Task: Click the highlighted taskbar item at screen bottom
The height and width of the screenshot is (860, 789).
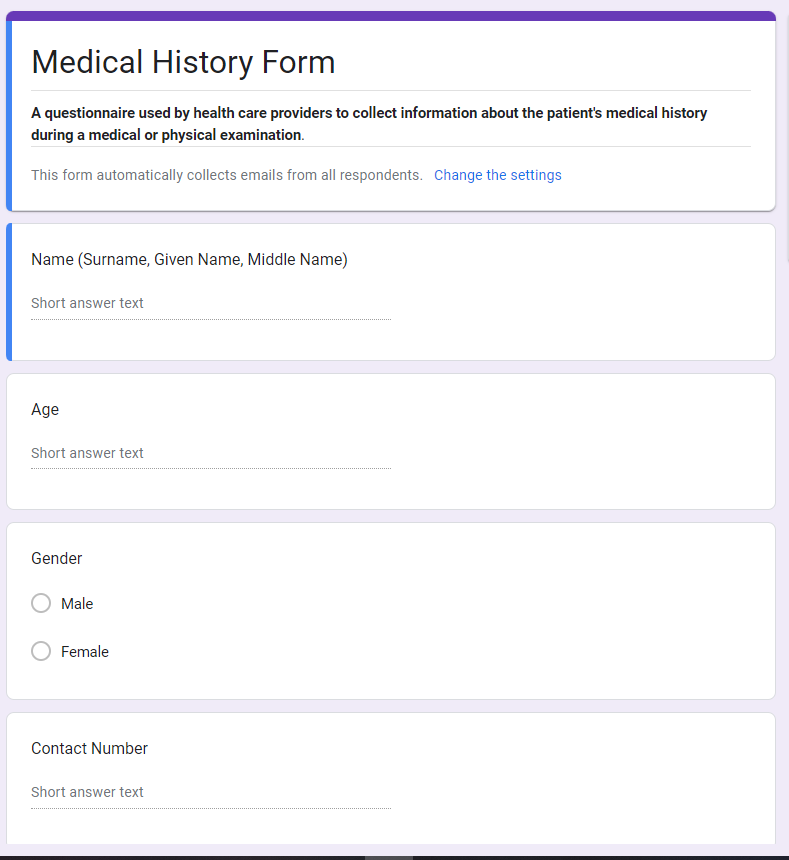Action: tap(388, 857)
